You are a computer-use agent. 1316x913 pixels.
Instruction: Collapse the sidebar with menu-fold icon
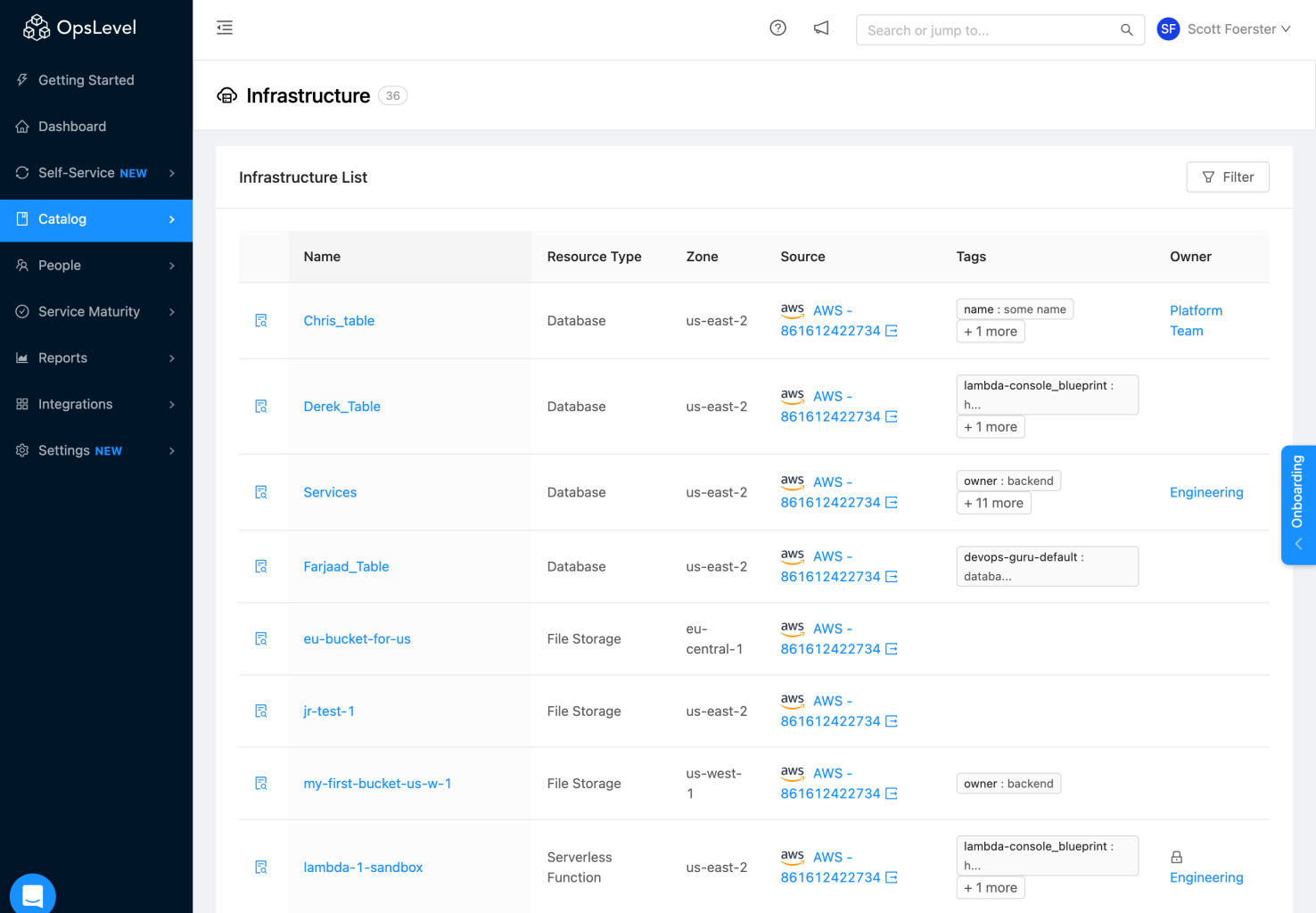(x=225, y=28)
